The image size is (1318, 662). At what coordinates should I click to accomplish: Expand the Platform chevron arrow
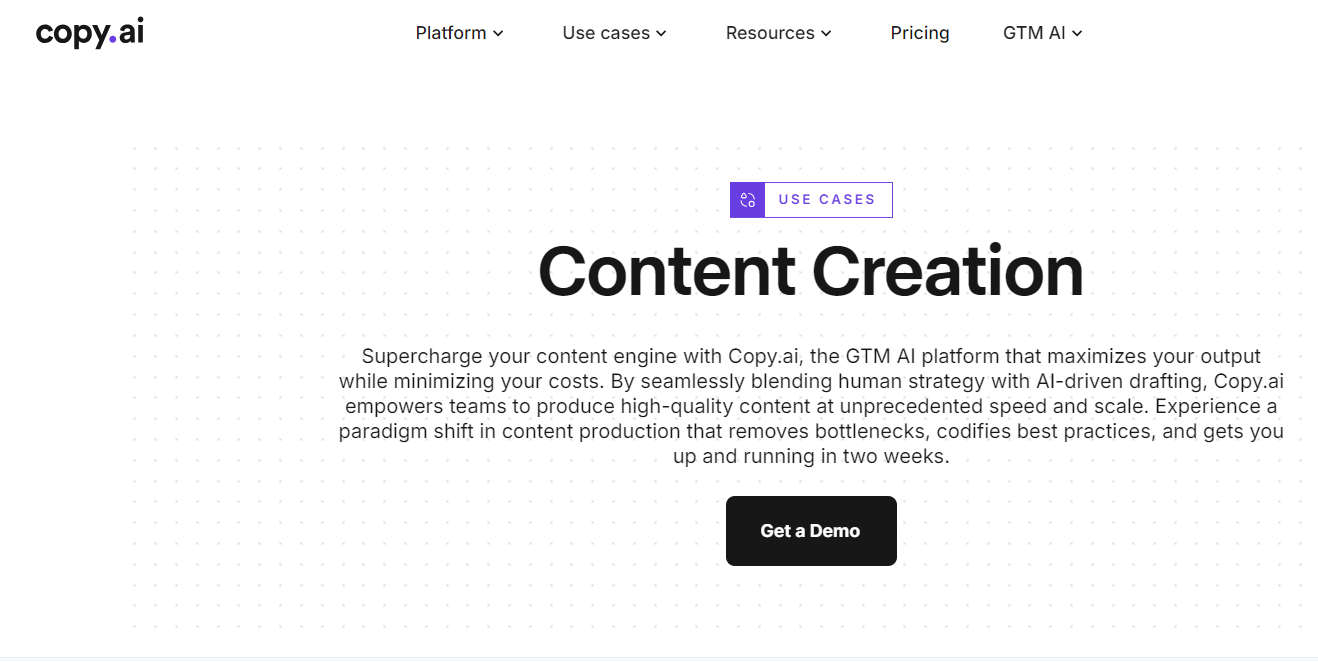498,34
